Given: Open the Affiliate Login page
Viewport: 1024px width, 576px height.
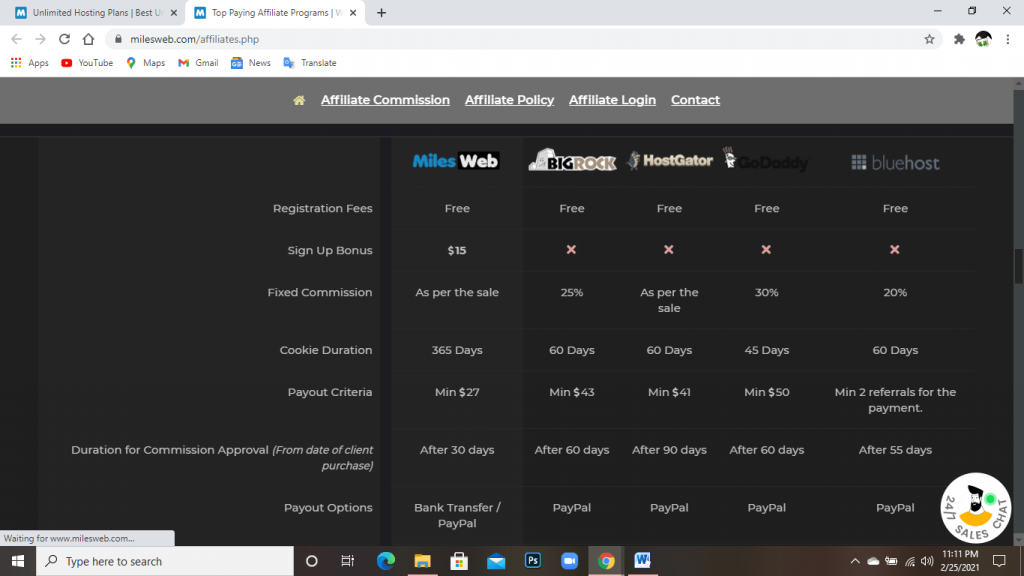Looking at the screenshot, I should [x=612, y=100].
